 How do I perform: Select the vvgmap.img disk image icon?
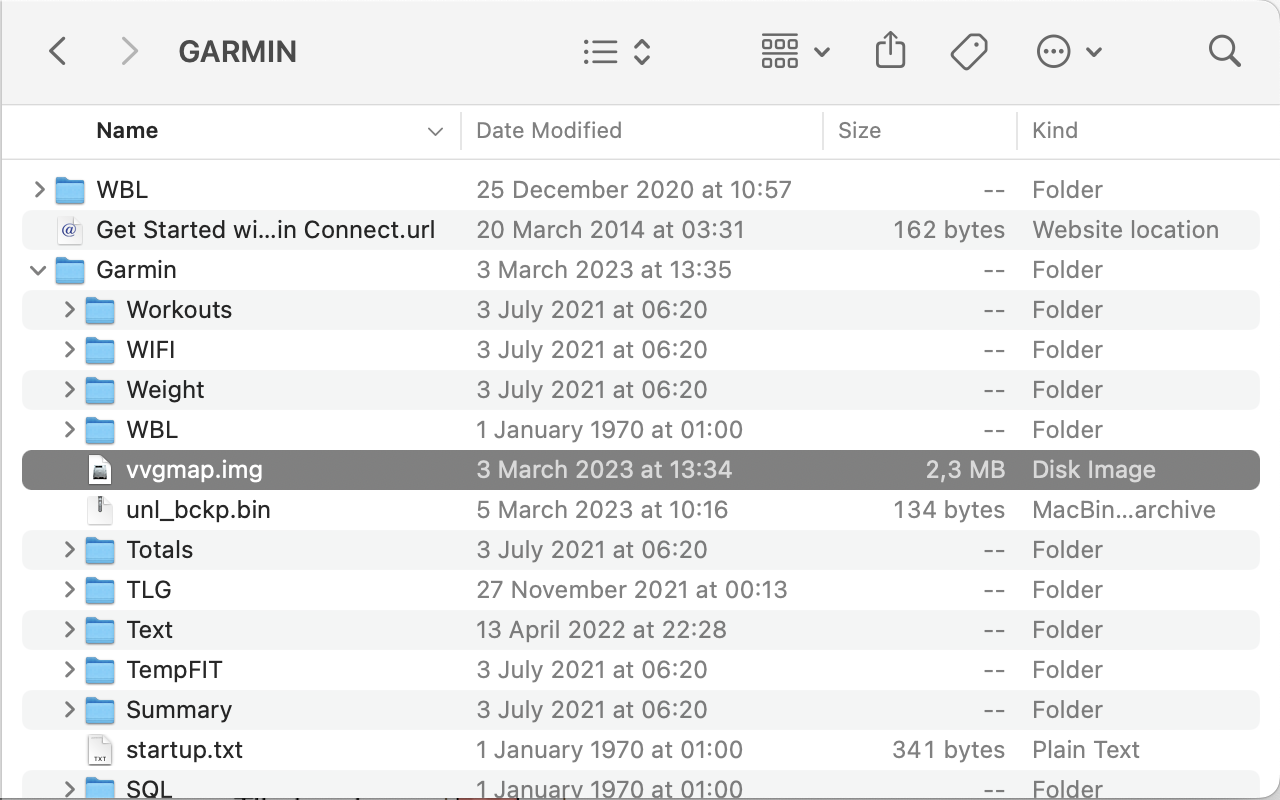click(x=100, y=470)
